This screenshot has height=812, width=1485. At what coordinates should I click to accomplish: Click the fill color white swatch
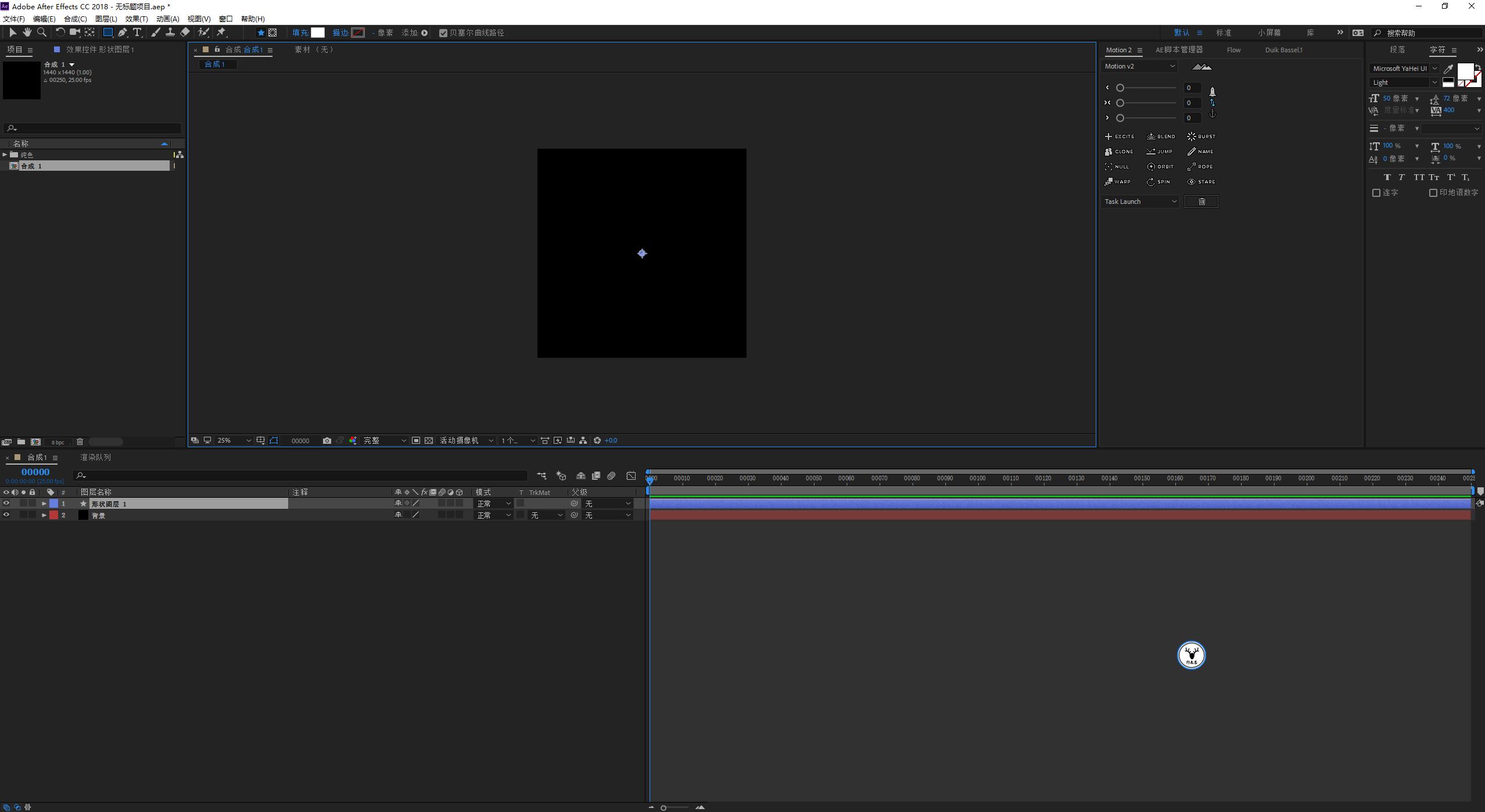tap(318, 33)
